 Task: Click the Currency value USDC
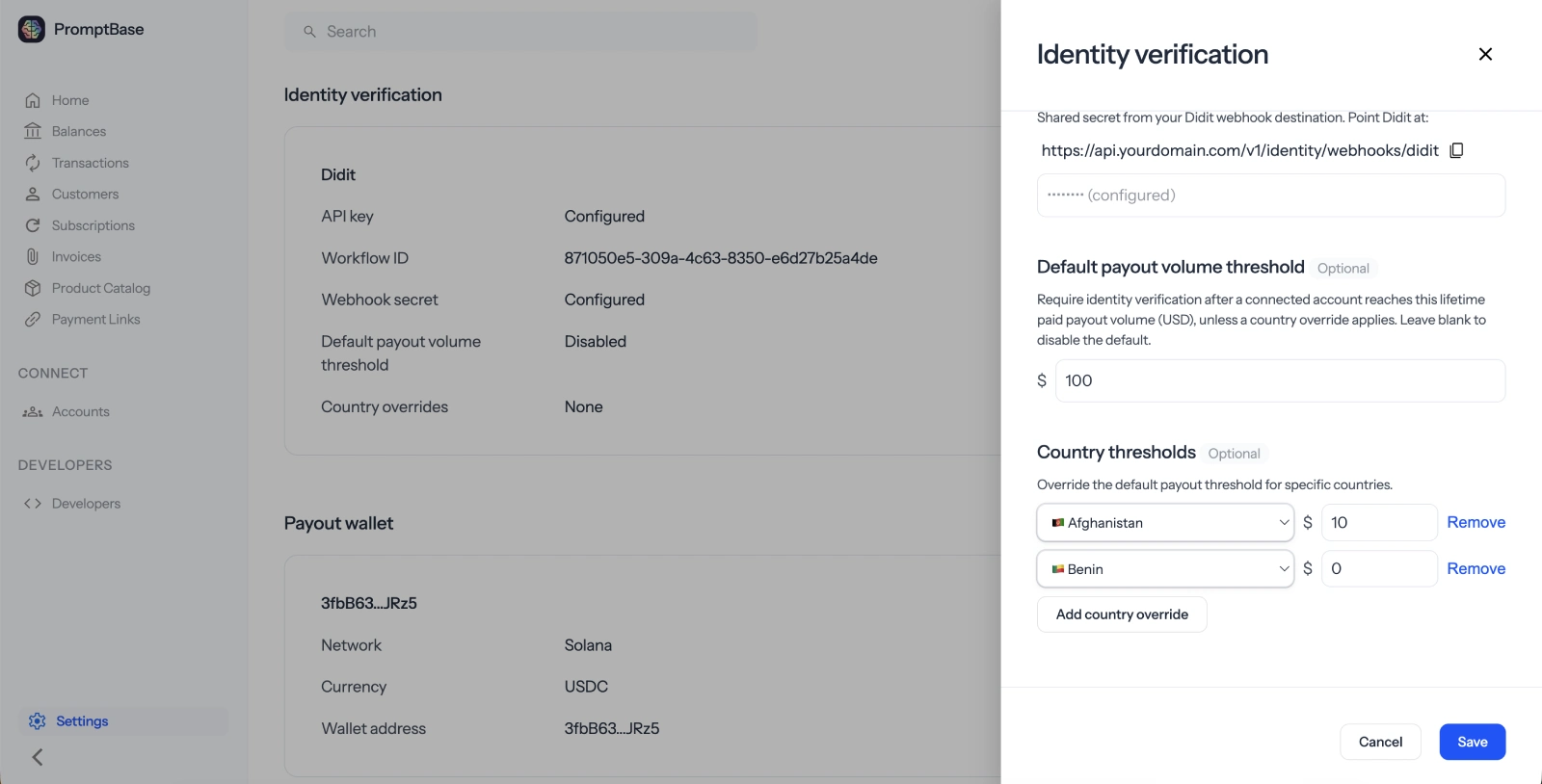click(586, 687)
